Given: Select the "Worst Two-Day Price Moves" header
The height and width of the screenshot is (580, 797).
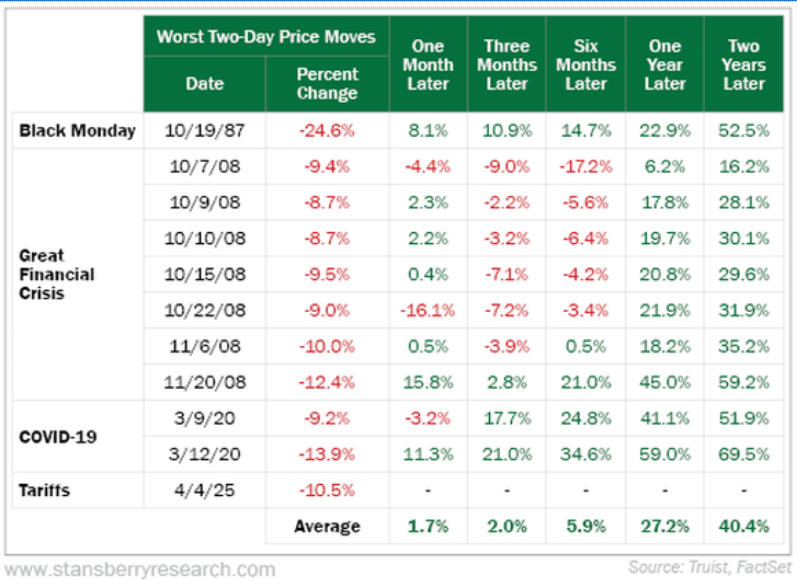Looking at the screenshot, I should pos(266,37).
